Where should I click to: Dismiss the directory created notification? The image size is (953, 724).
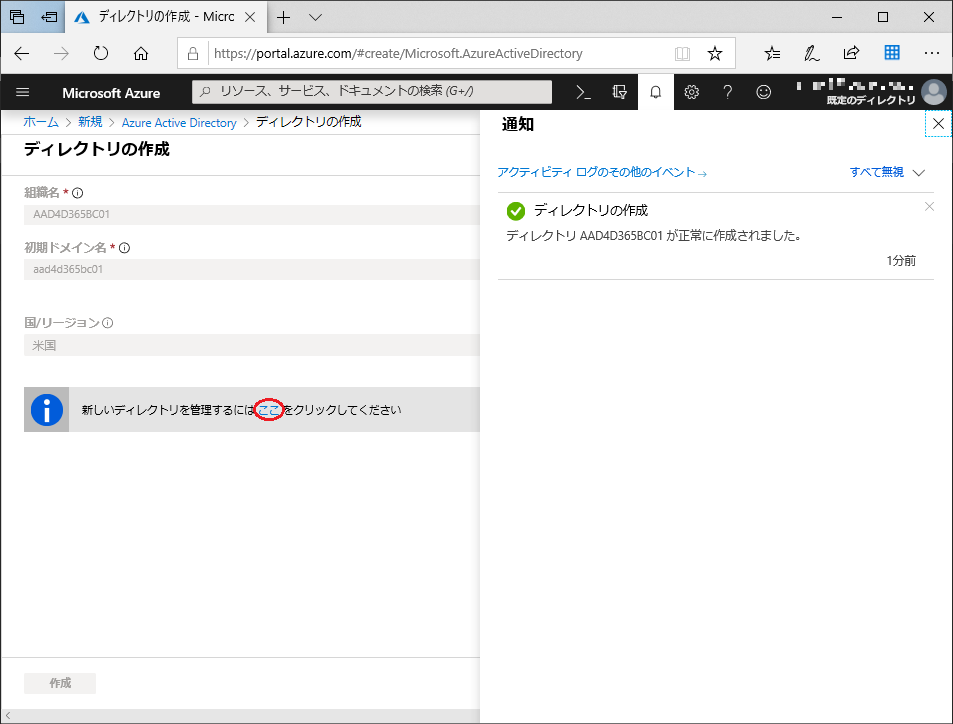(929, 207)
